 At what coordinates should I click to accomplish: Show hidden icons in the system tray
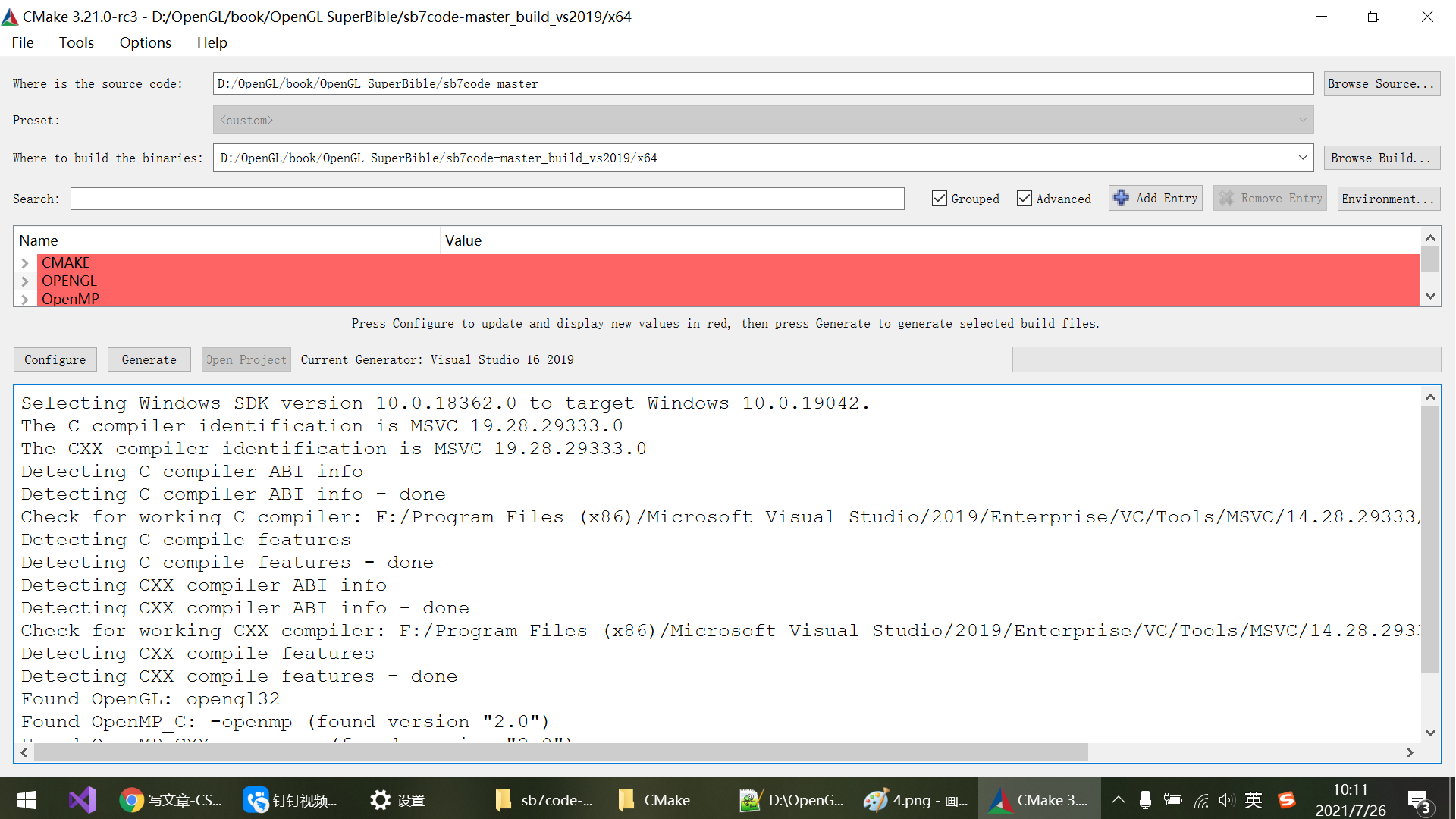(1118, 799)
